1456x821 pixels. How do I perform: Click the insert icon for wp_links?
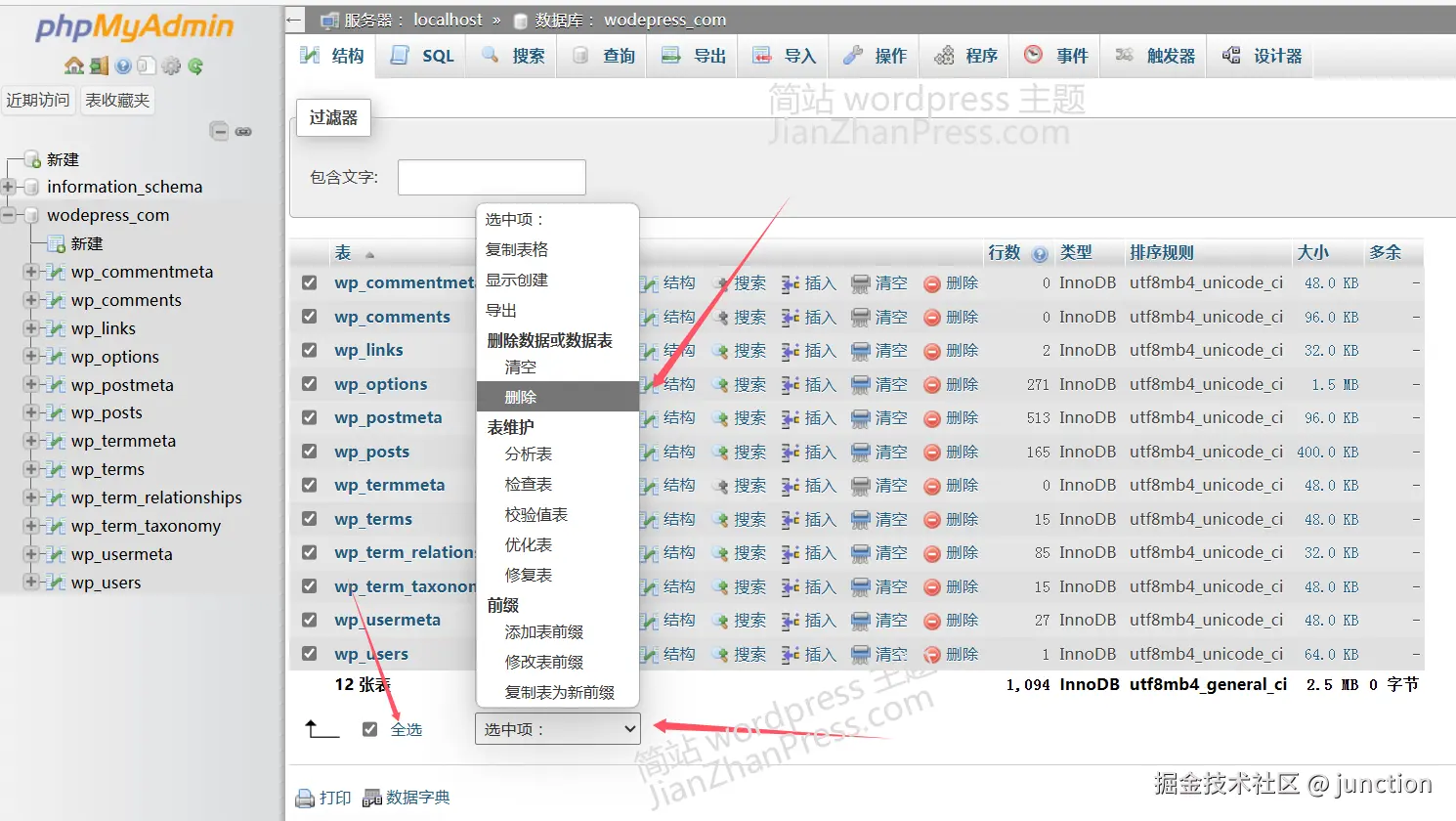(x=791, y=351)
